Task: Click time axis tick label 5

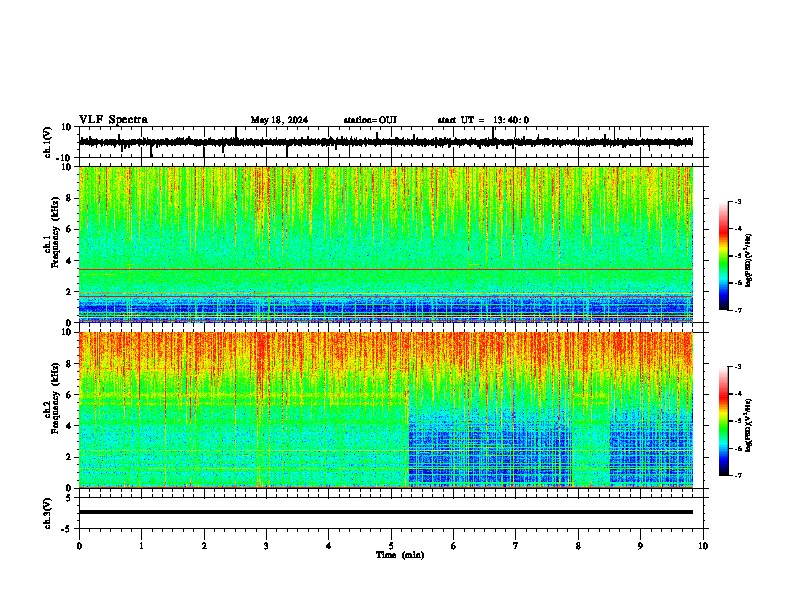Action: 391,546
